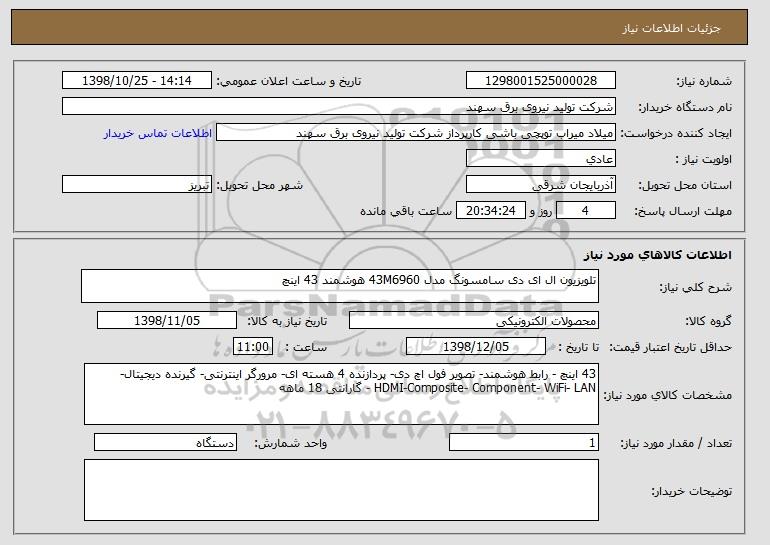
Task: Click the label شماره نیاز
Action: pyautogui.click(x=704, y=82)
